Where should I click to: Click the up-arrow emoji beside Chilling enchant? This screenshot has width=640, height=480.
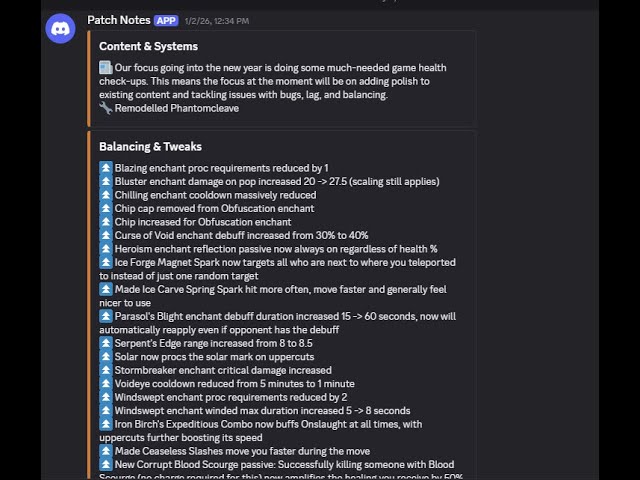pyautogui.click(x=106, y=195)
